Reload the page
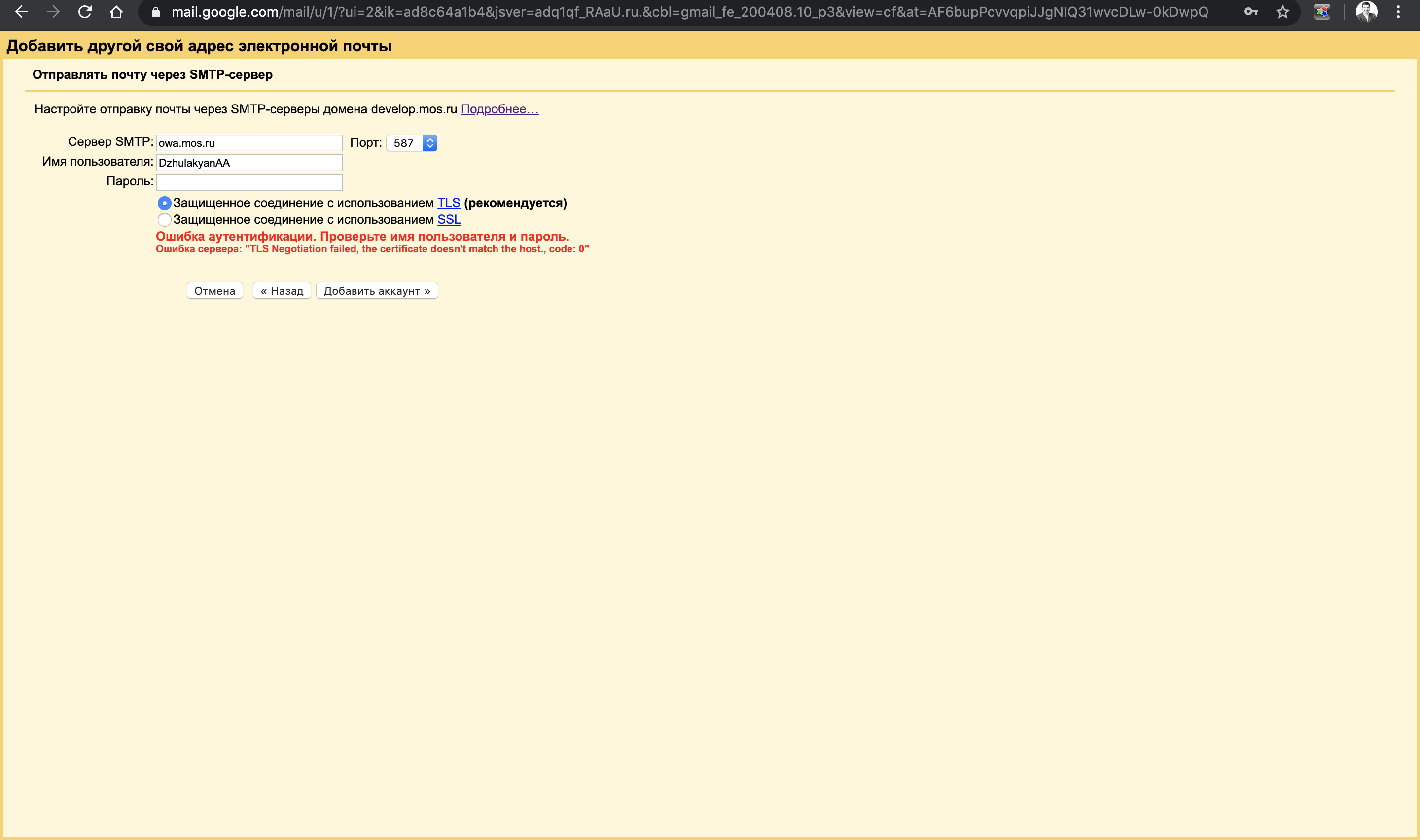The width and height of the screenshot is (1420, 840). point(85,12)
